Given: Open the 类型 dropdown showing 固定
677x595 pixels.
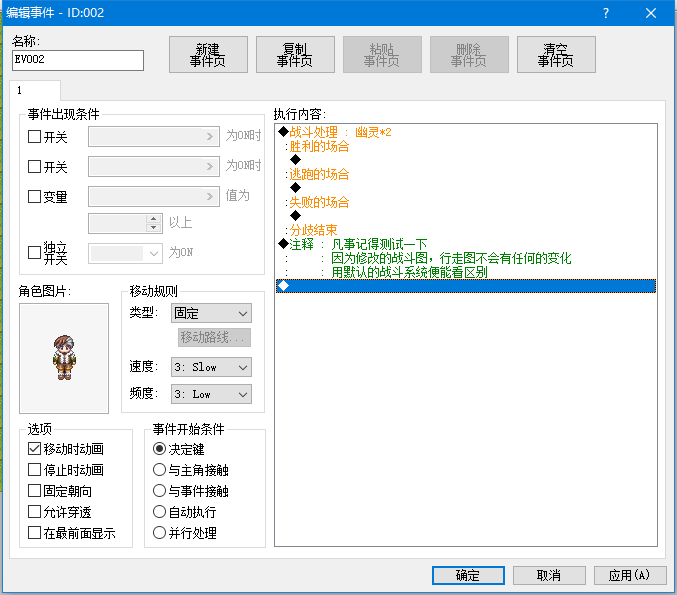Looking at the screenshot, I should tap(211, 313).
